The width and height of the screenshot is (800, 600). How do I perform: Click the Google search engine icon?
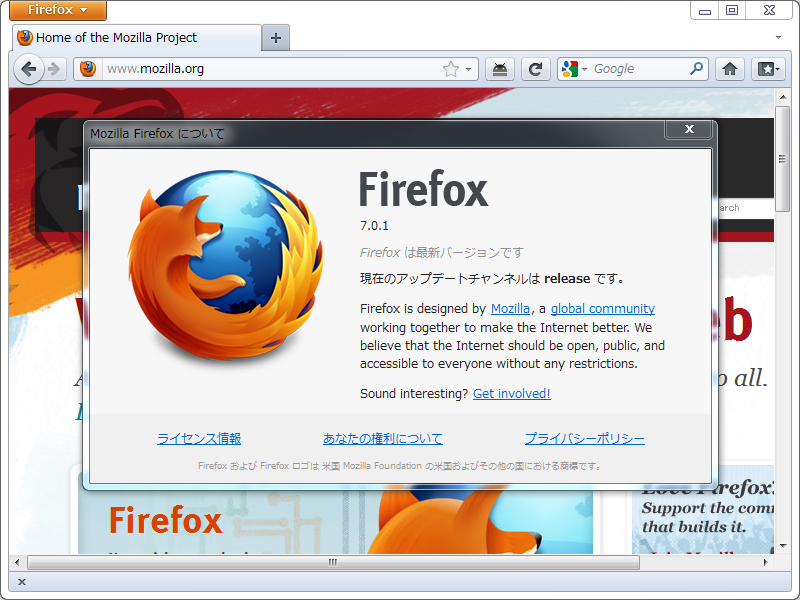(x=569, y=68)
